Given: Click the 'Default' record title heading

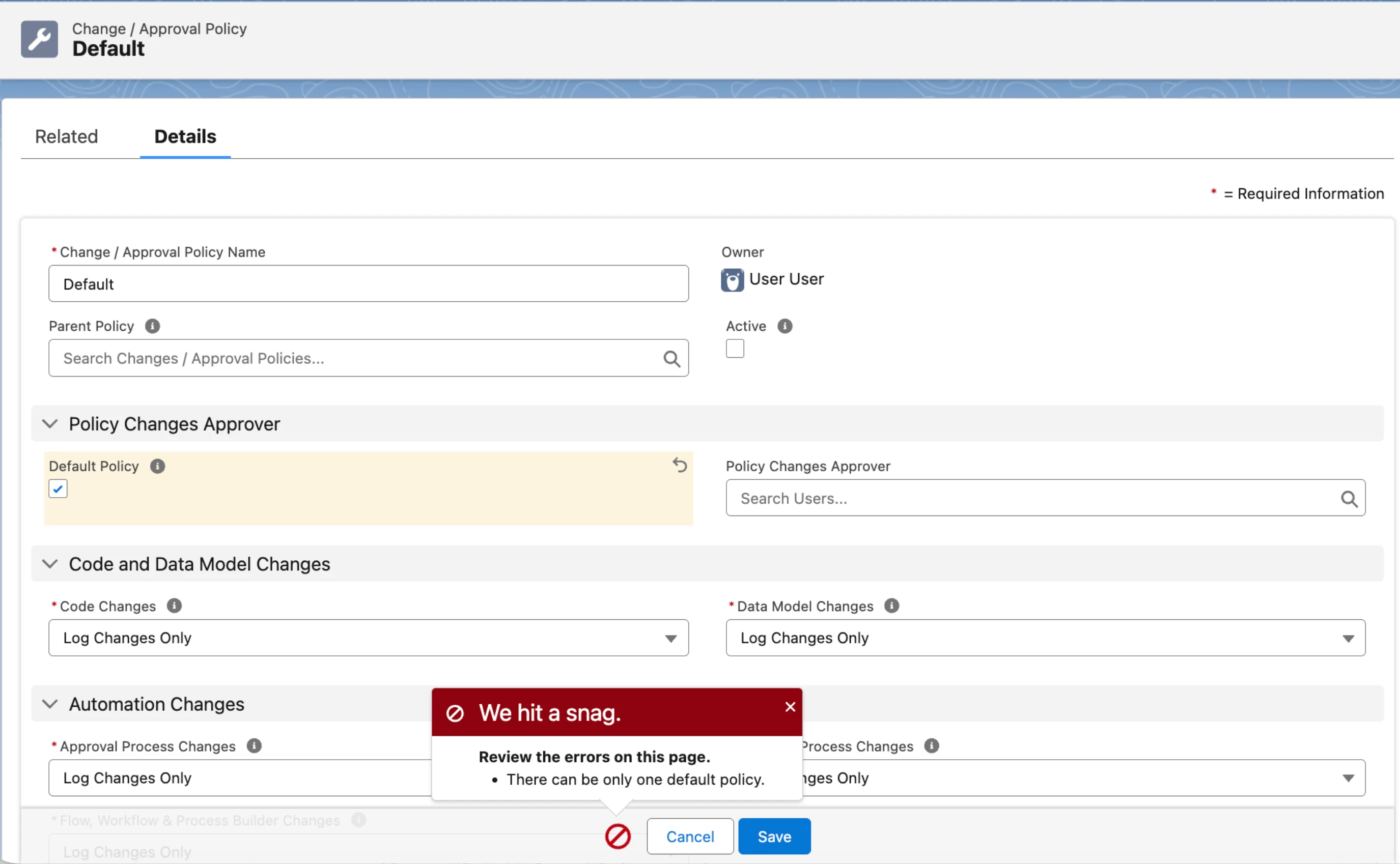Looking at the screenshot, I should click(x=108, y=49).
